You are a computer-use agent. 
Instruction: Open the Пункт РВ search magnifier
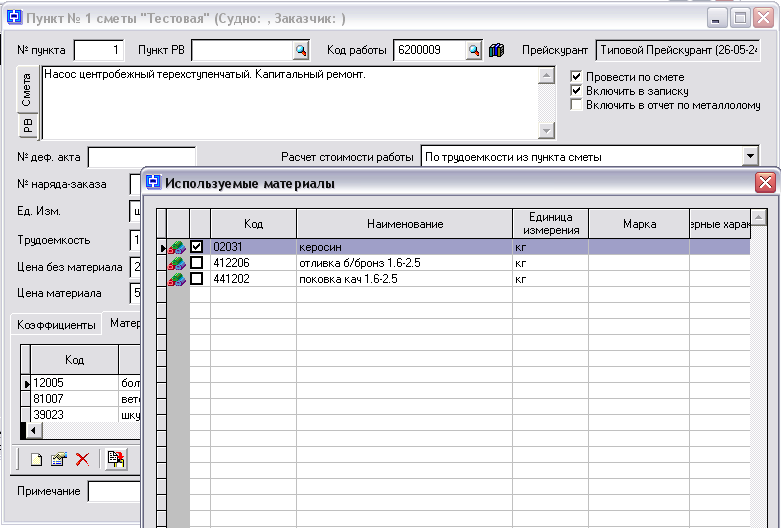point(301,50)
